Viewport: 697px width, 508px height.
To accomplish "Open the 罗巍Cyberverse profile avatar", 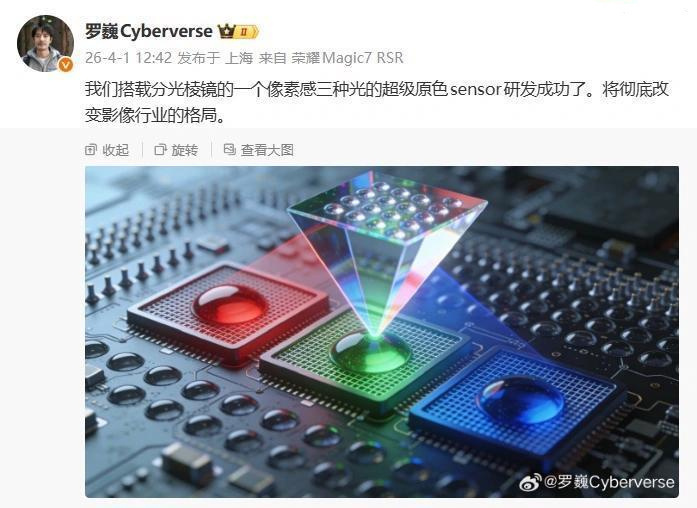I will tap(45, 43).
